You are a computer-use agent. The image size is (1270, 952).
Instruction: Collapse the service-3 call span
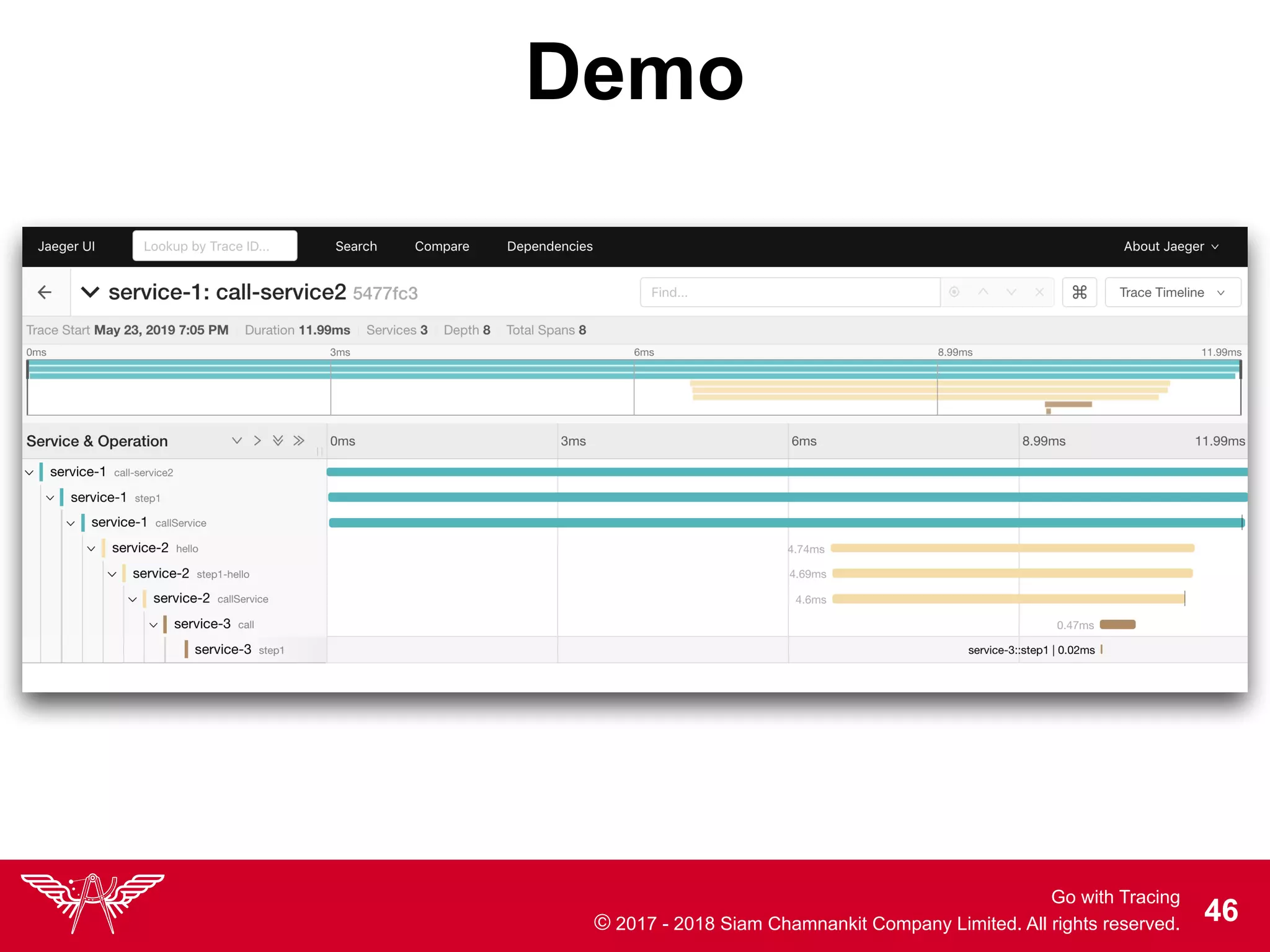click(x=153, y=625)
